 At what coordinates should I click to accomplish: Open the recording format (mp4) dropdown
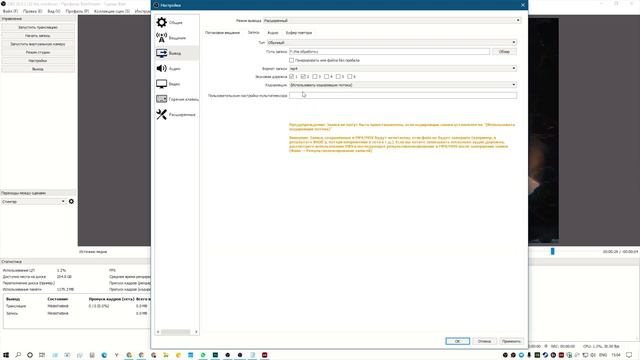[403, 69]
